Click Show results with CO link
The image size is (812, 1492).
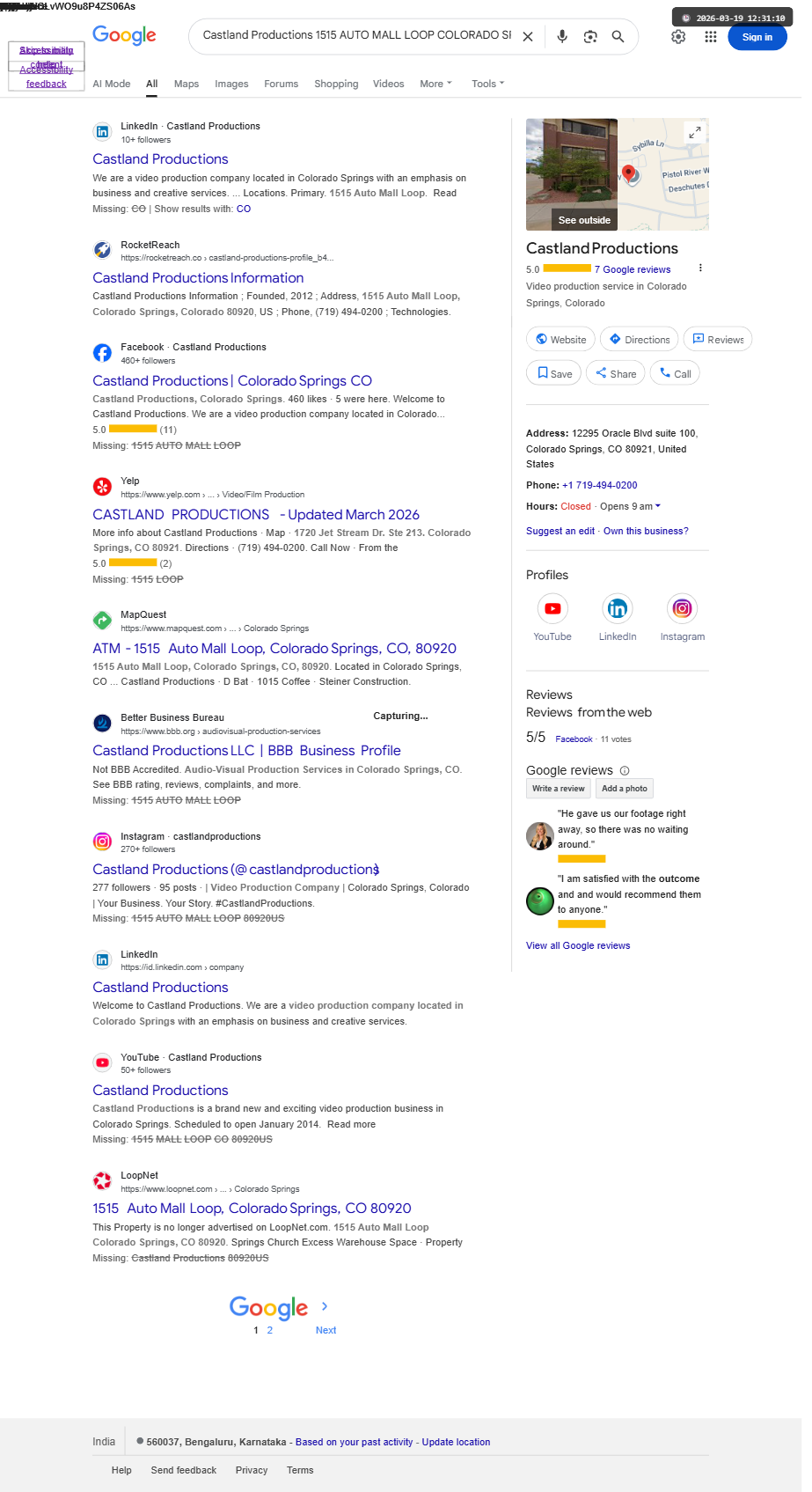click(244, 209)
